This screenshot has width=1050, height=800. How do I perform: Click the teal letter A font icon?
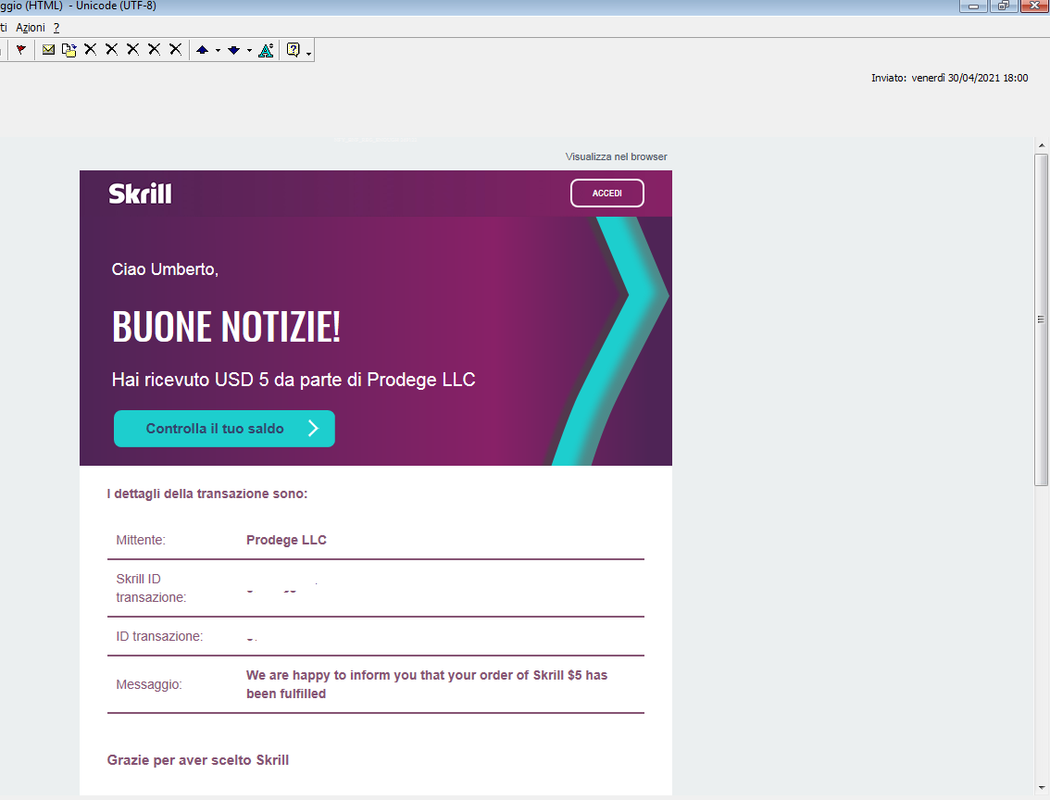266,50
